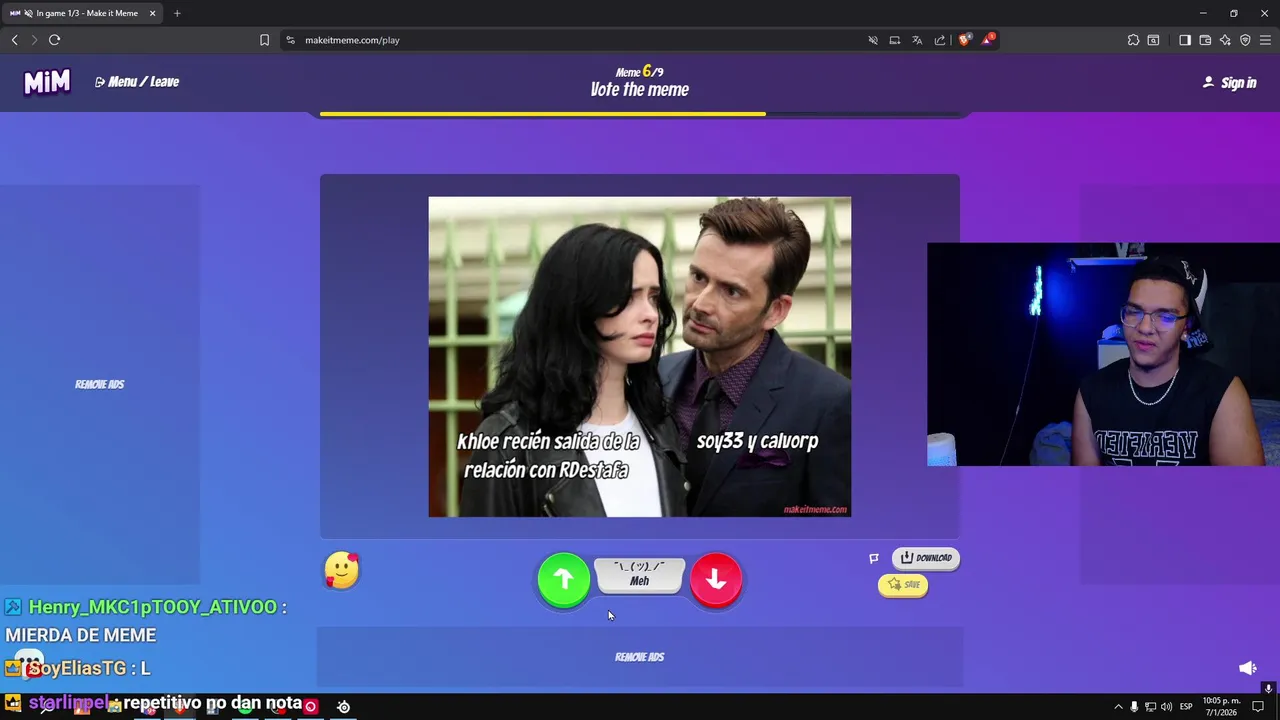The height and width of the screenshot is (720, 1280).
Task: Open Windows notification center
Action: [1258, 707]
